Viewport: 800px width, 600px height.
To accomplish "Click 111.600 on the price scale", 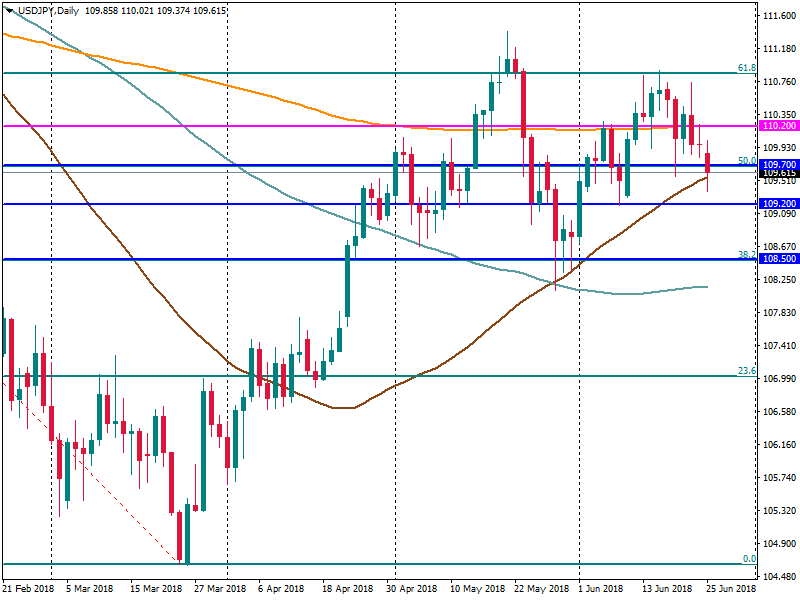I will (779, 16).
